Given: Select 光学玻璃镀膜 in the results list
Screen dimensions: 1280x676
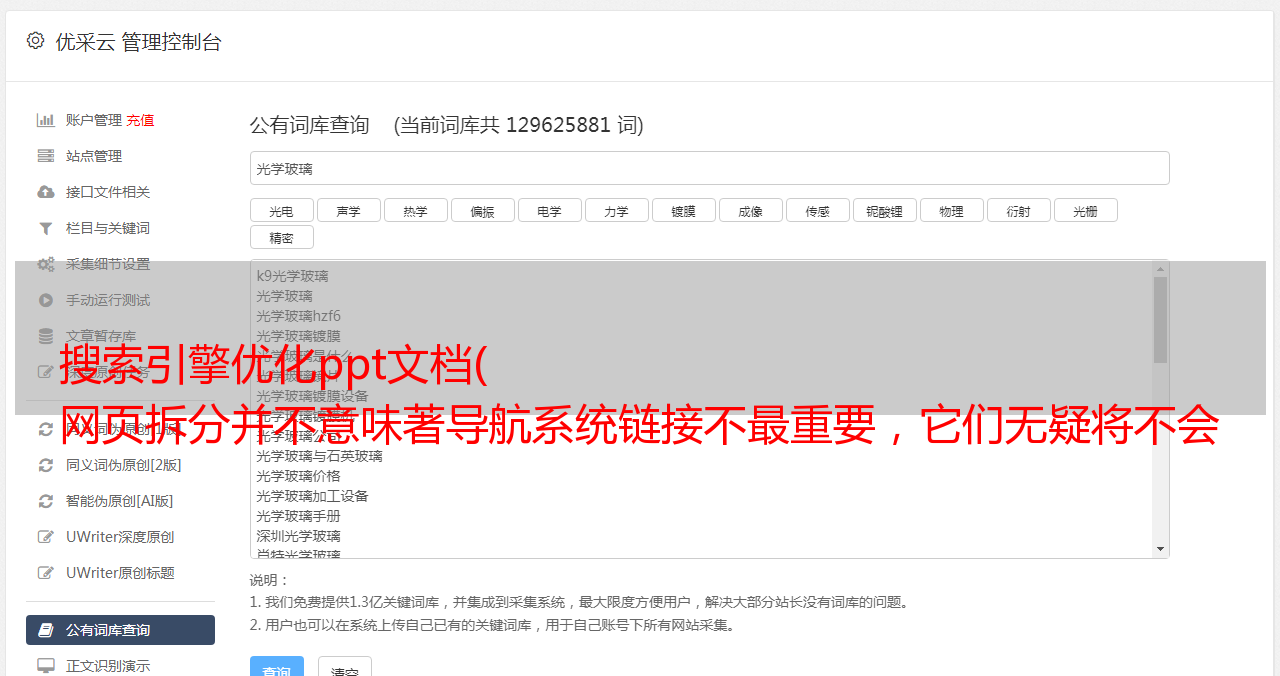Looking at the screenshot, I should (298, 336).
